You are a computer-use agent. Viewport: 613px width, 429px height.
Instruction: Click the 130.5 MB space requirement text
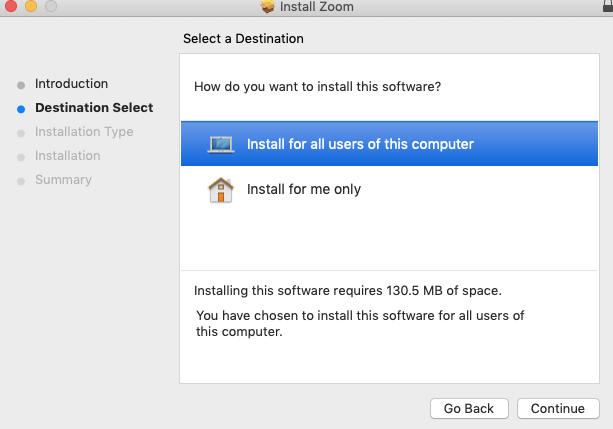[348, 291]
